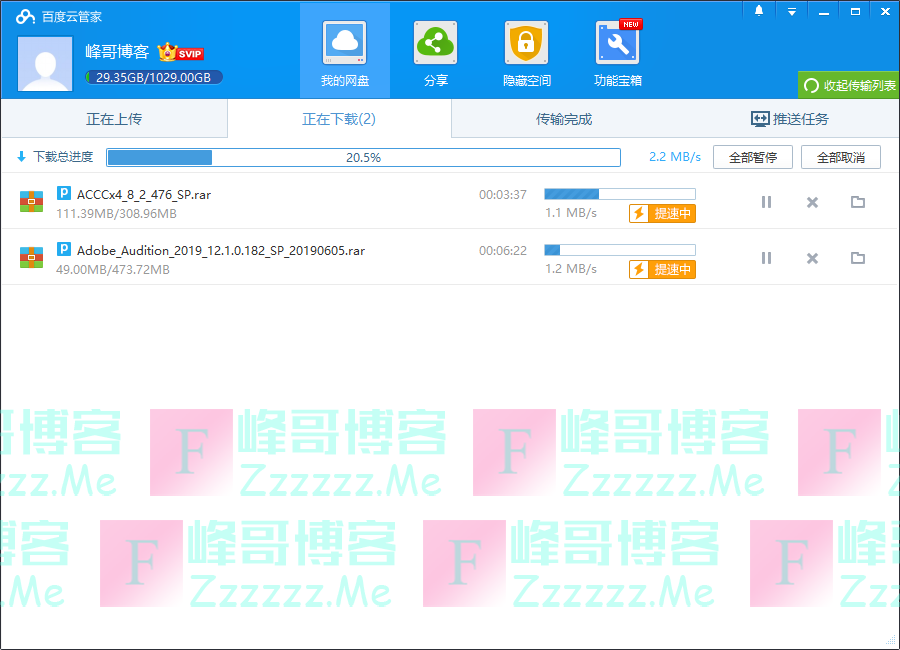Collapse transfer list with 收起传输列表
Image resolution: width=900 pixels, height=650 pixels.
849,86
